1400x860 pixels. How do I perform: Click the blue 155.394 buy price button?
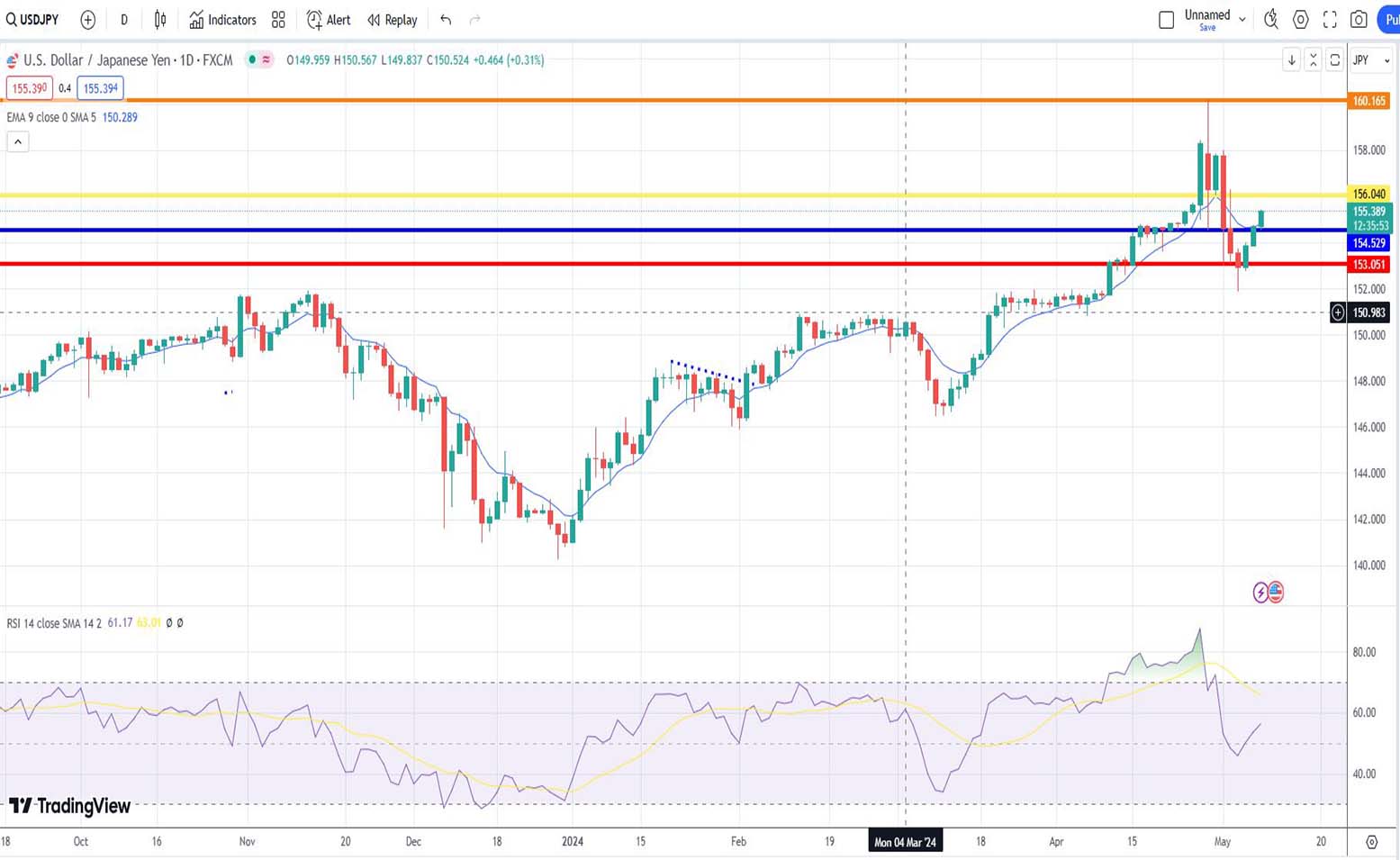[x=100, y=88]
